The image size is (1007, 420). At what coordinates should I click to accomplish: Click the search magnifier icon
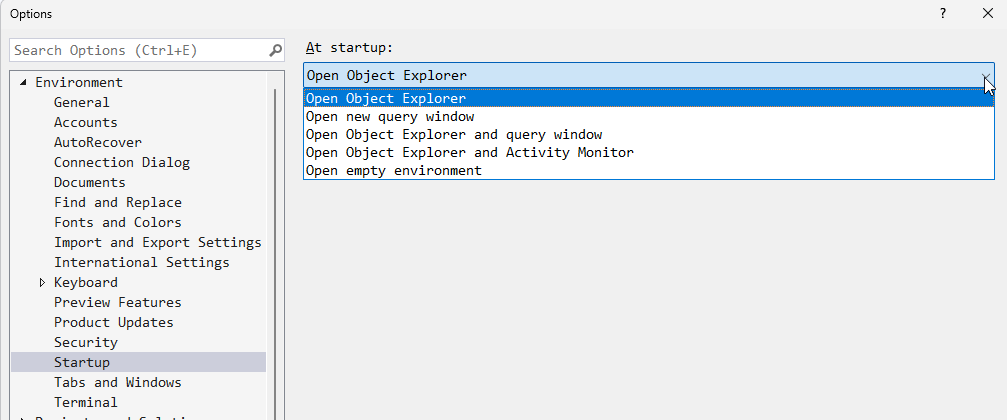click(276, 50)
